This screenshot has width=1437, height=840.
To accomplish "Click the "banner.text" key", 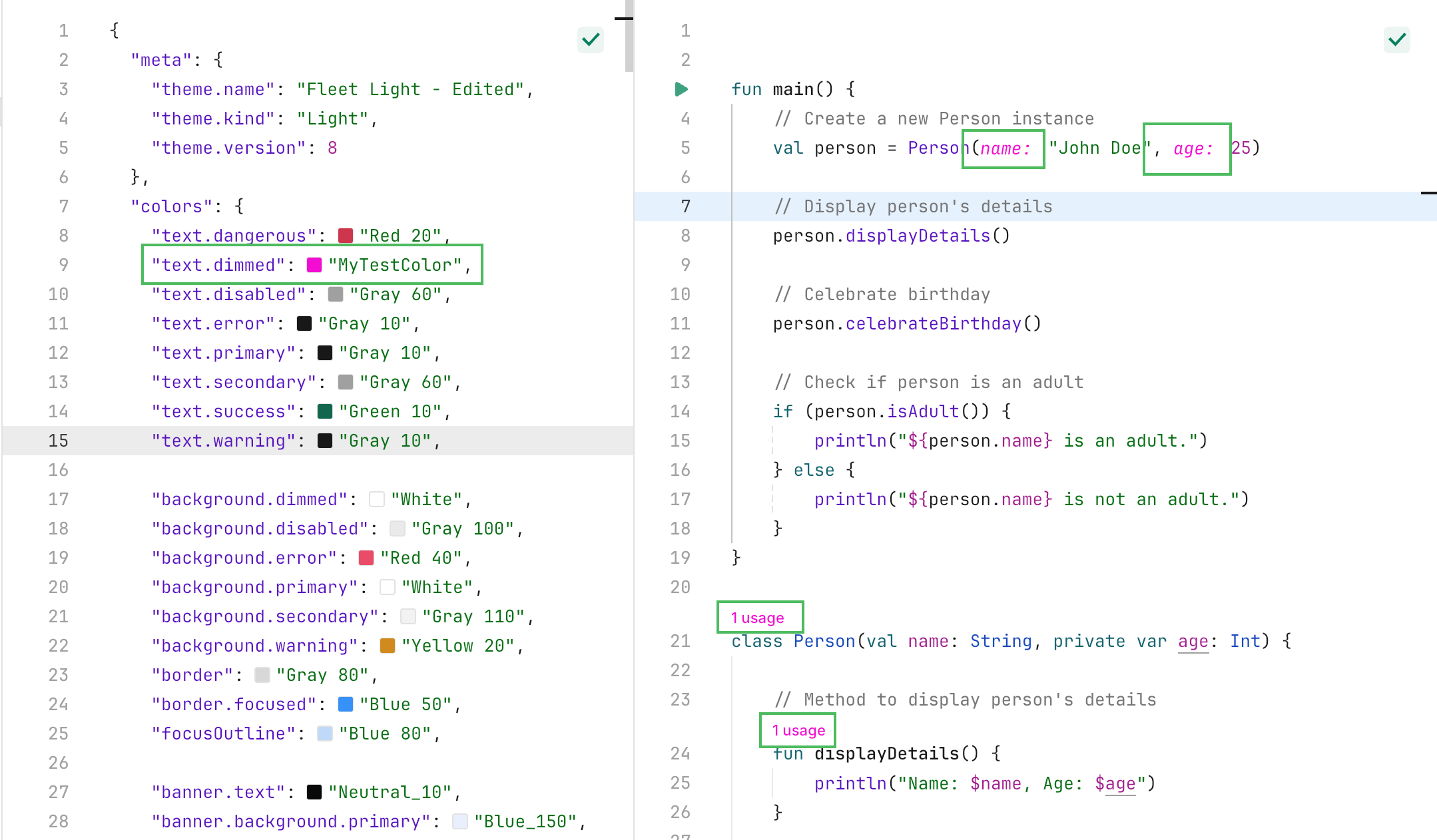I will [x=219, y=792].
